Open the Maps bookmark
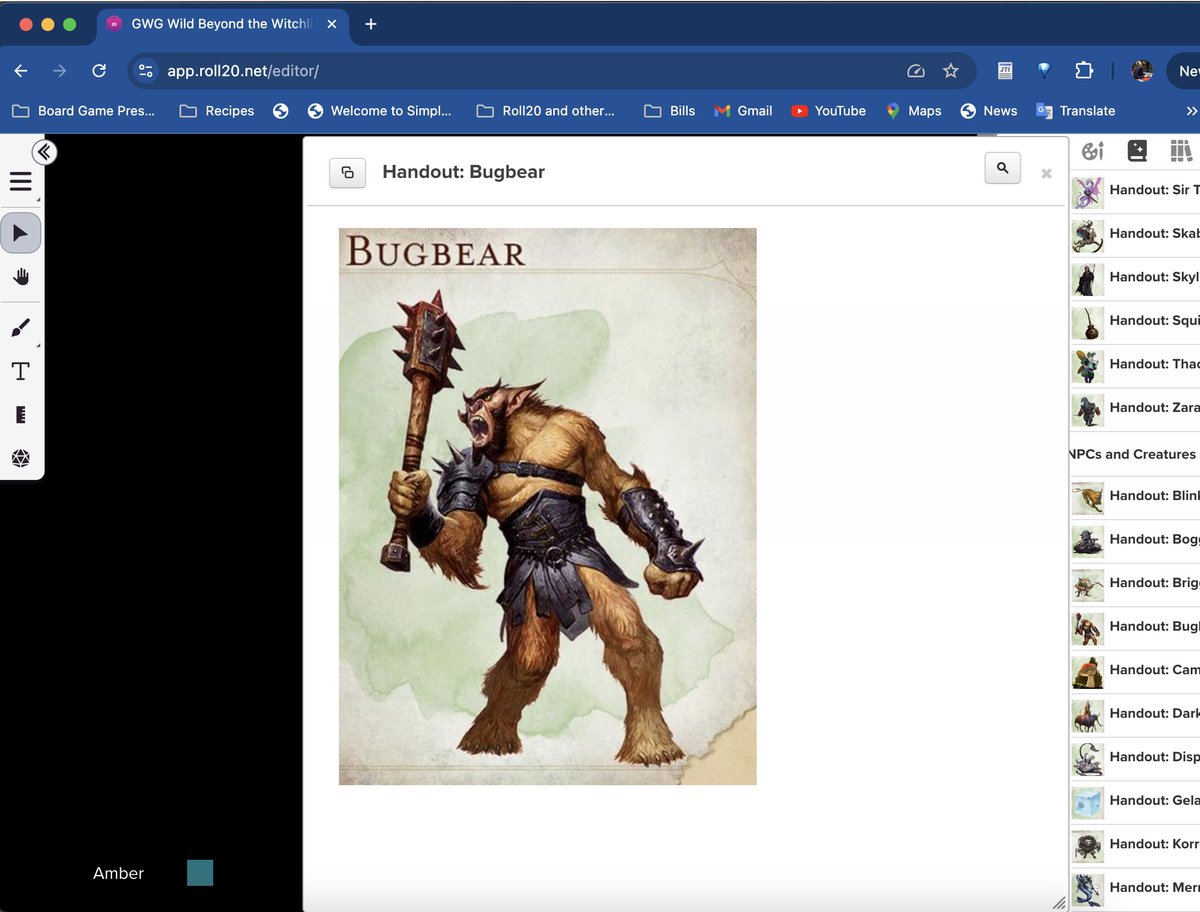Screen dimensions: 1200x912 913,111
